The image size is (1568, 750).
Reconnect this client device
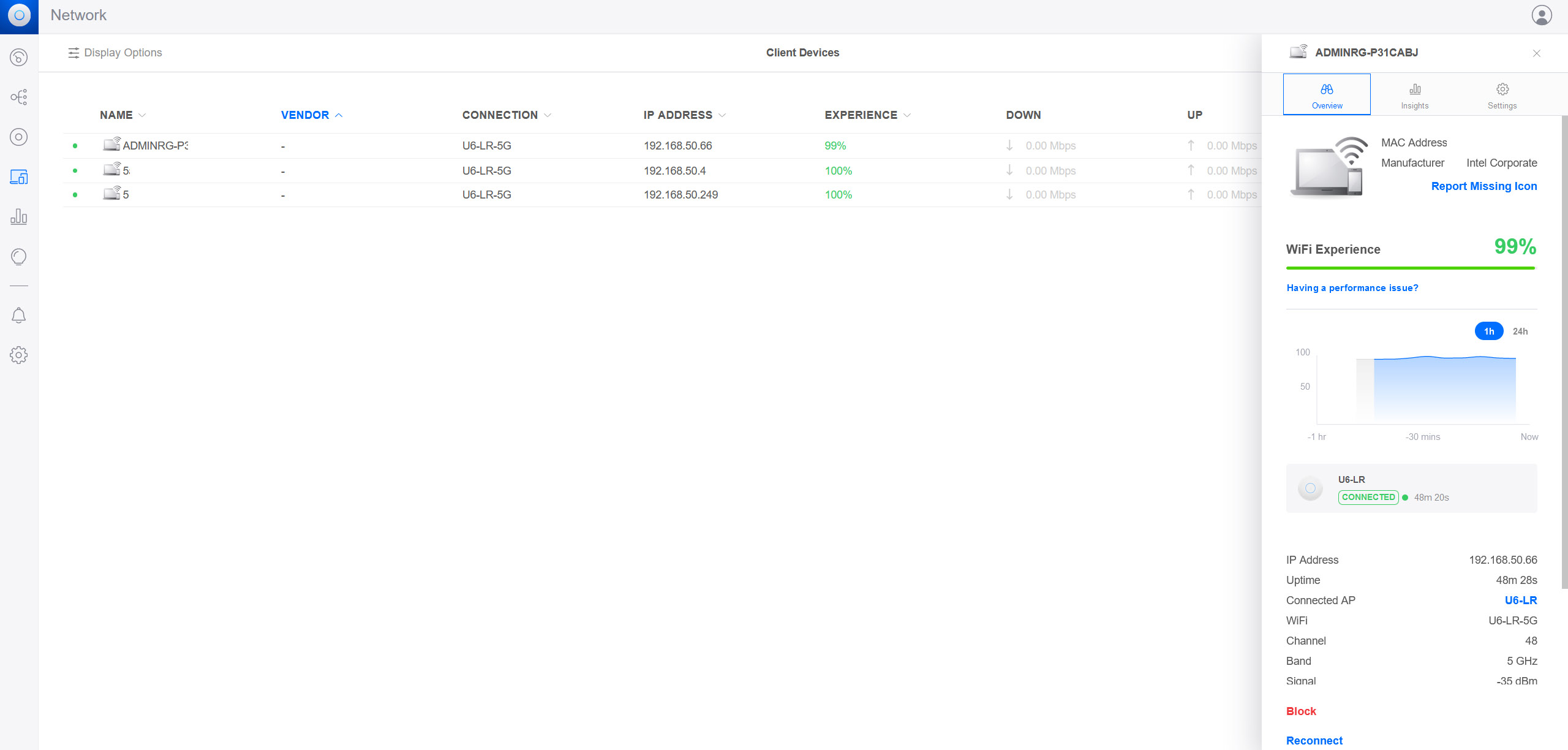click(1314, 741)
